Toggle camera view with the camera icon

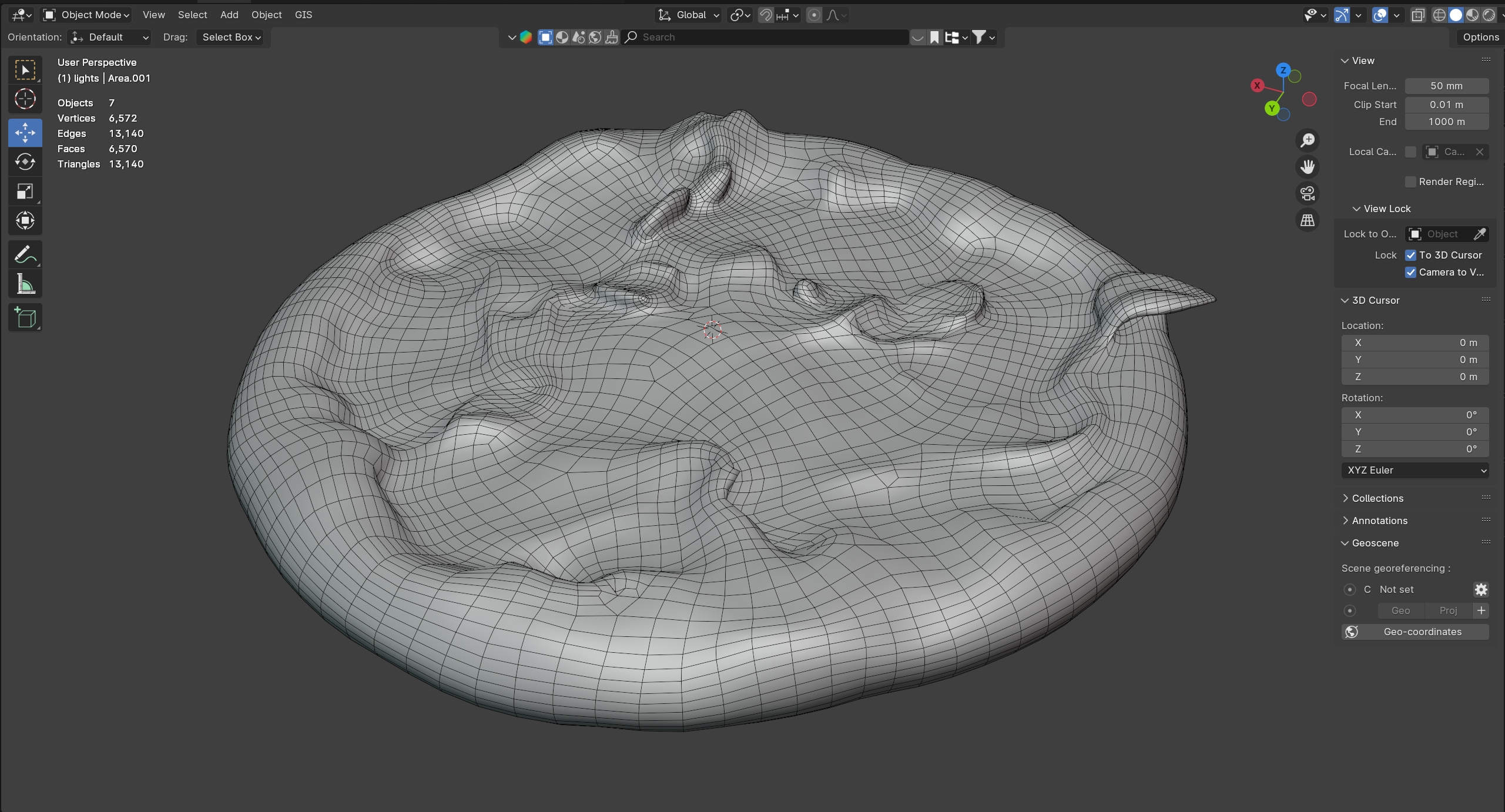(x=1308, y=193)
